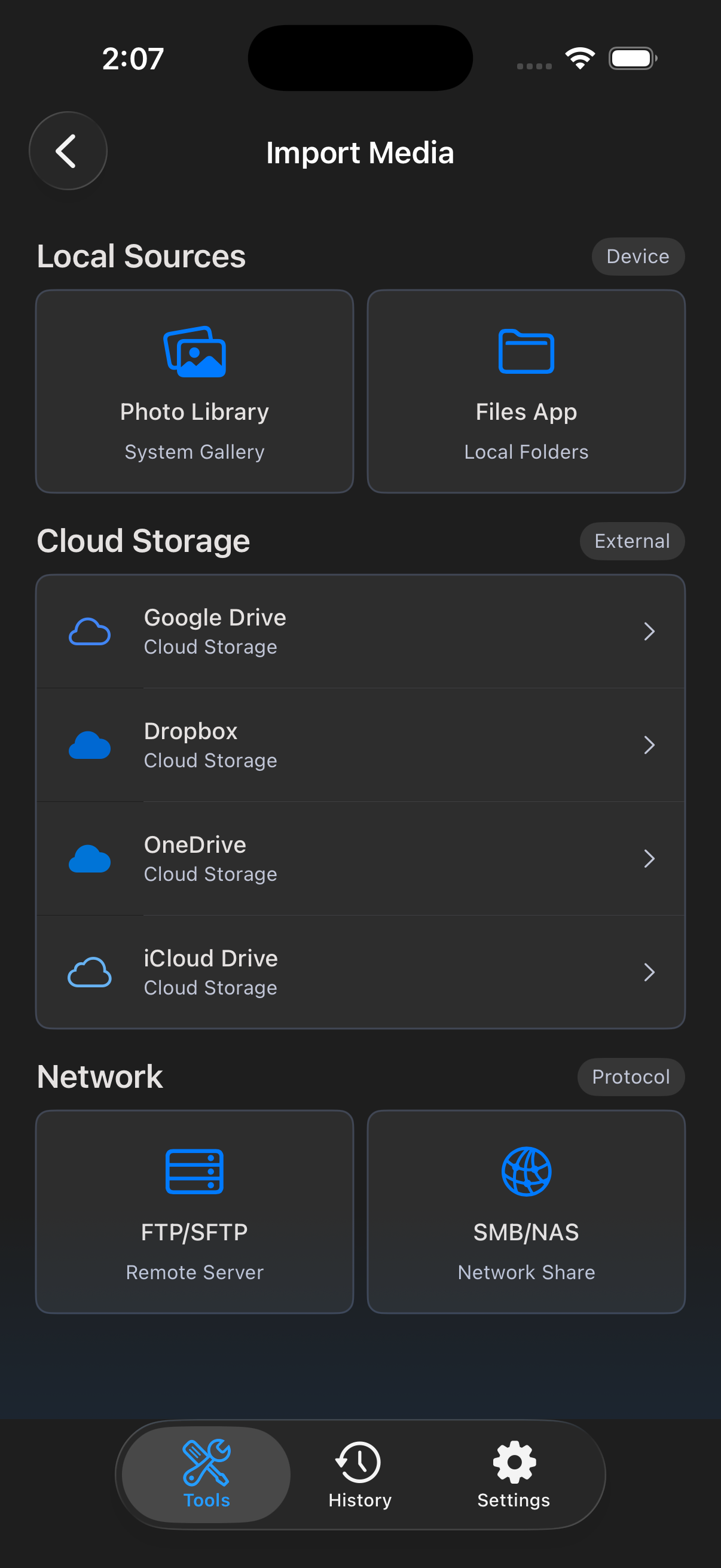Tap the Settings gear icon
The image size is (721, 1568).
pos(514,1462)
